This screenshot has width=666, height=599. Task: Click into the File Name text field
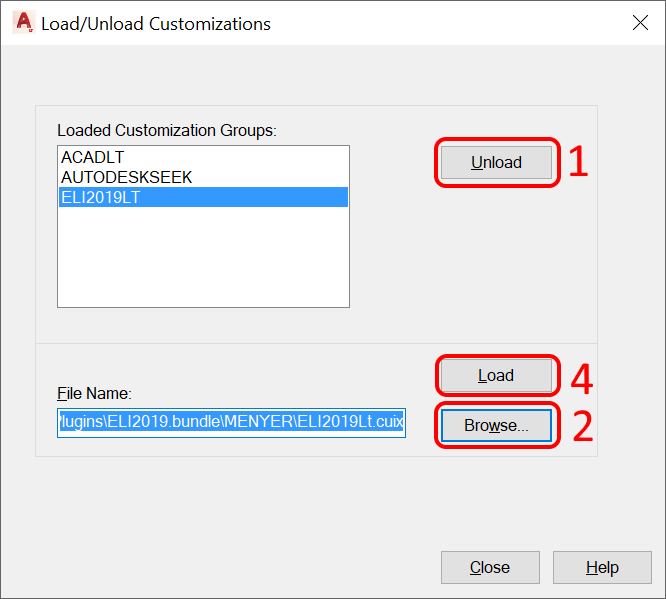(231, 422)
